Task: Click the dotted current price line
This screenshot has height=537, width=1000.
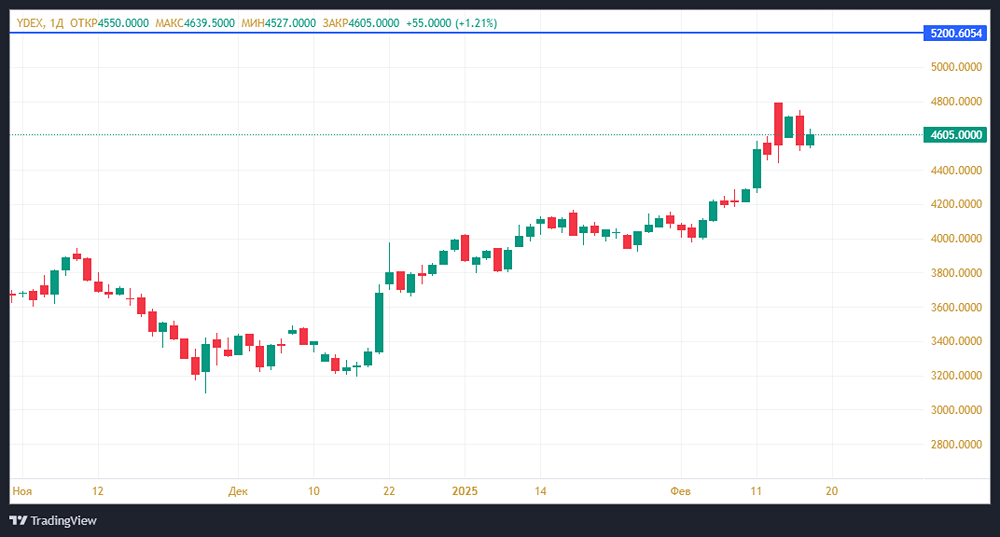Action: point(300,134)
